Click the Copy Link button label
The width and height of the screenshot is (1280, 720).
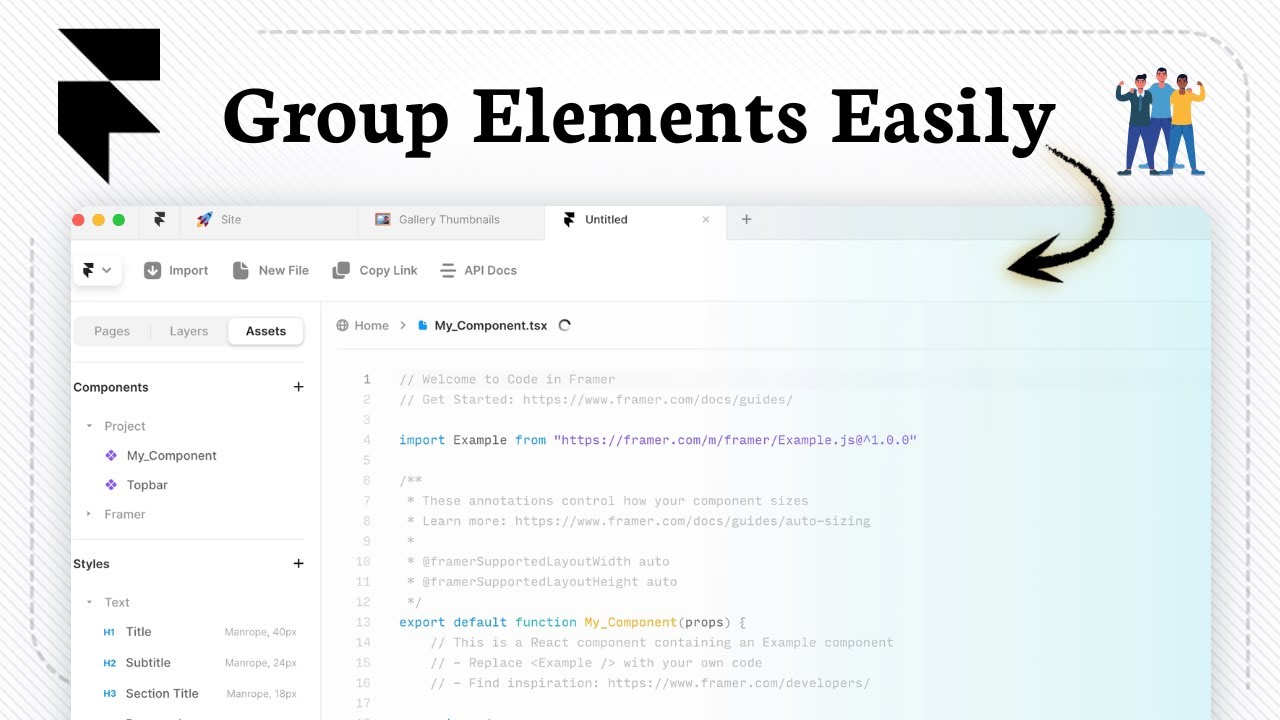388,270
